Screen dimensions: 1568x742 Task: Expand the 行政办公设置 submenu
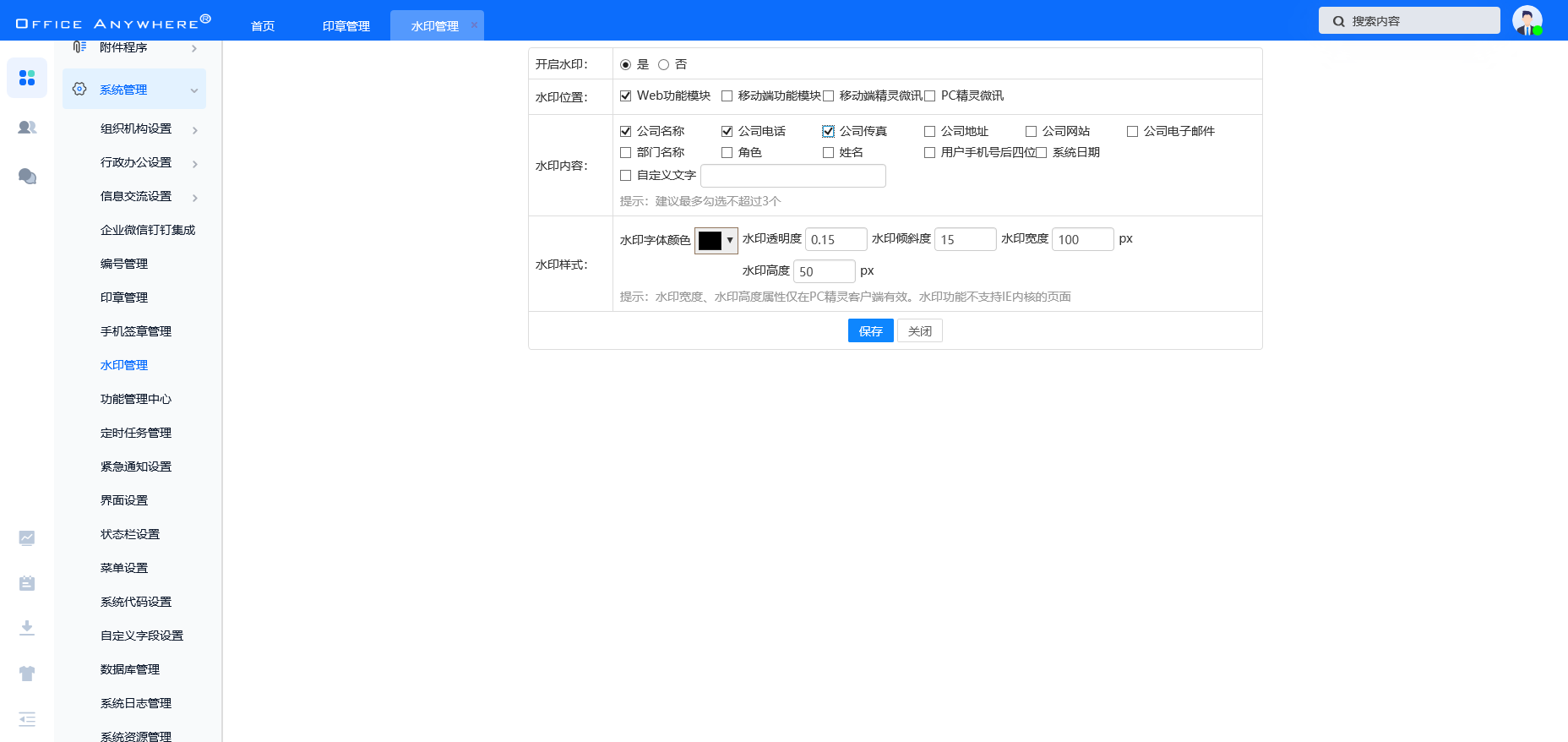point(194,164)
